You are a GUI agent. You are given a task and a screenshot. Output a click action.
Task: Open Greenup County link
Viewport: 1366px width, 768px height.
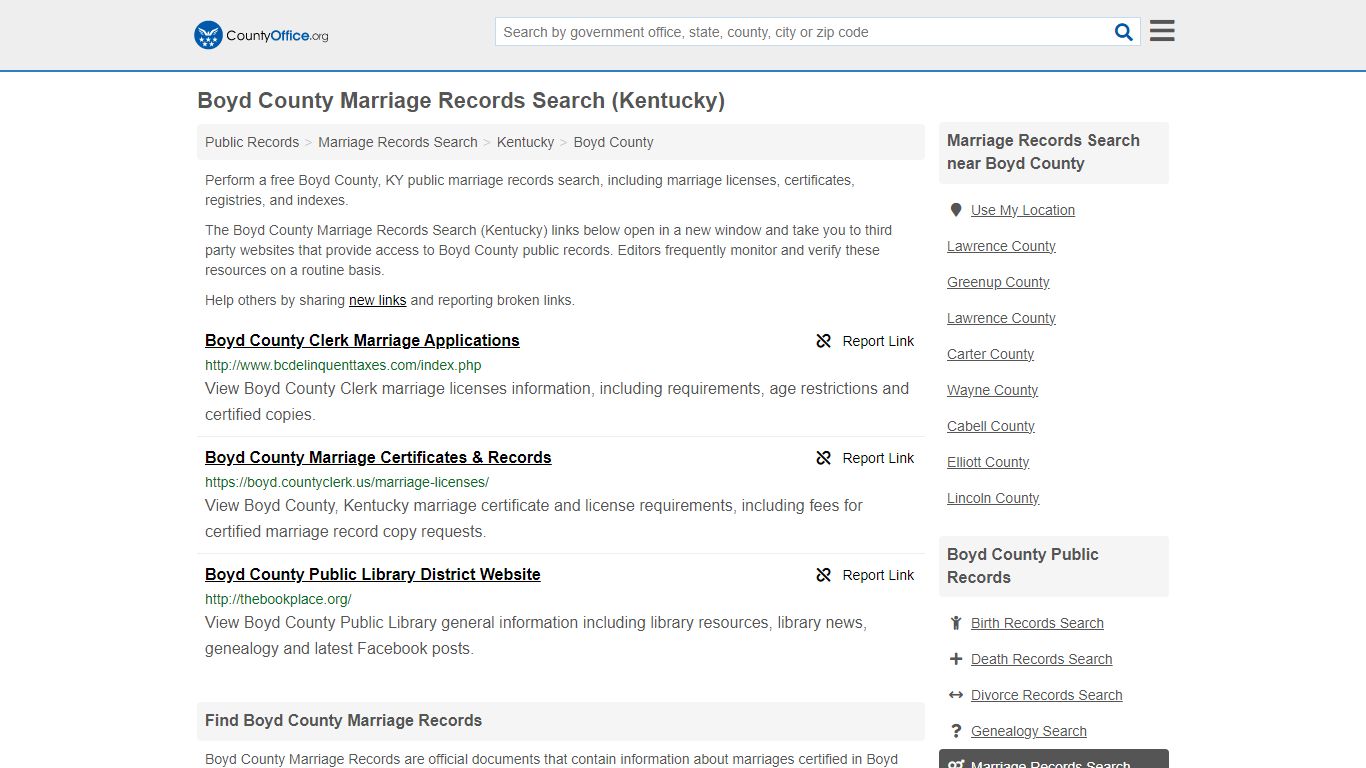tap(998, 282)
